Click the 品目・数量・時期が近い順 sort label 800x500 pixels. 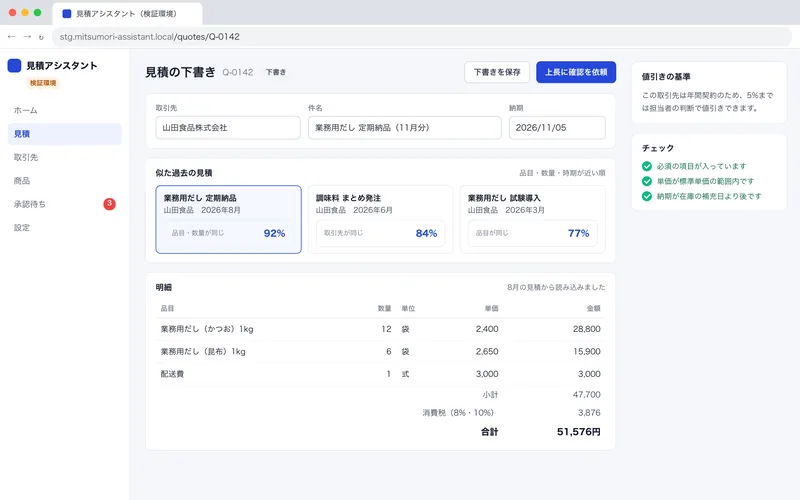[x=562, y=173]
